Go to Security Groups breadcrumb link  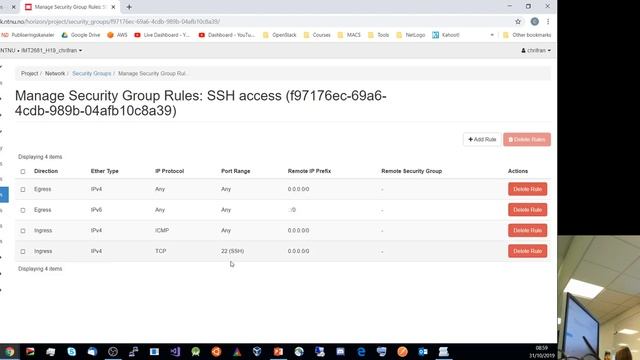[x=91, y=73]
